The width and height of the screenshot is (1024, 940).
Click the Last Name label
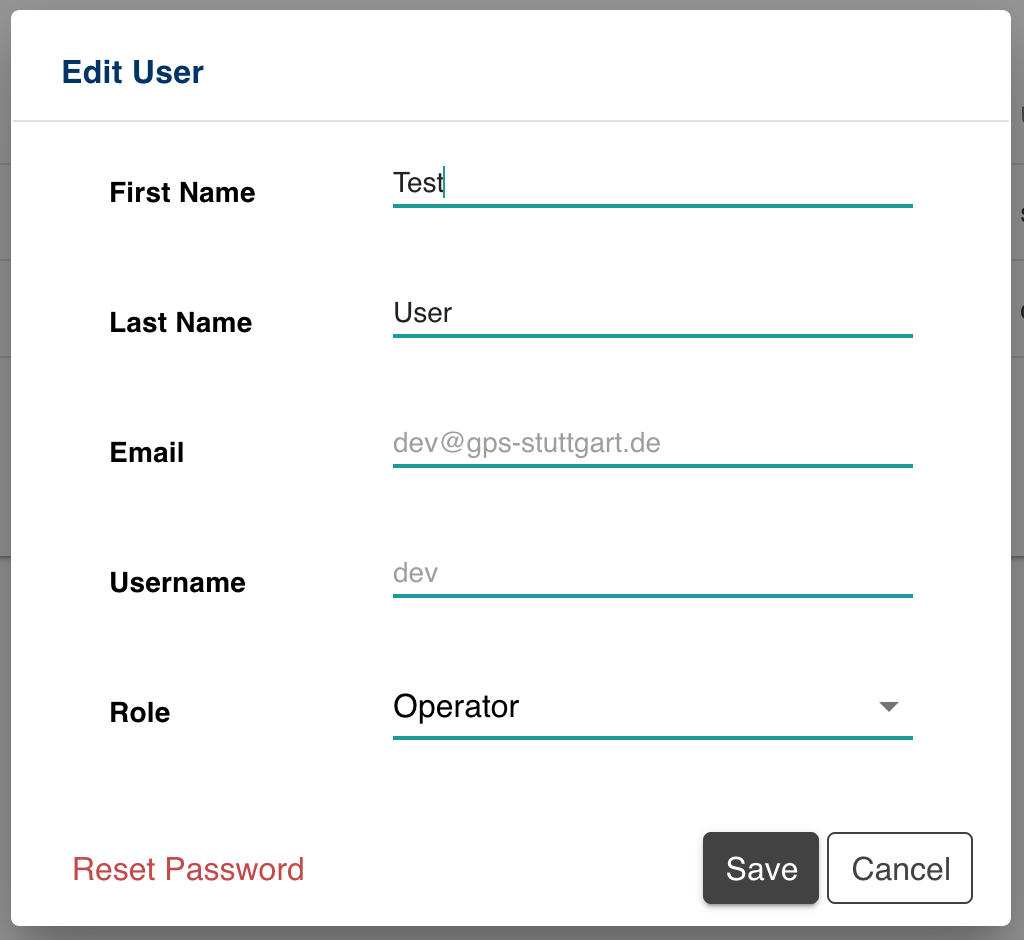pyautogui.click(x=181, y=323)
